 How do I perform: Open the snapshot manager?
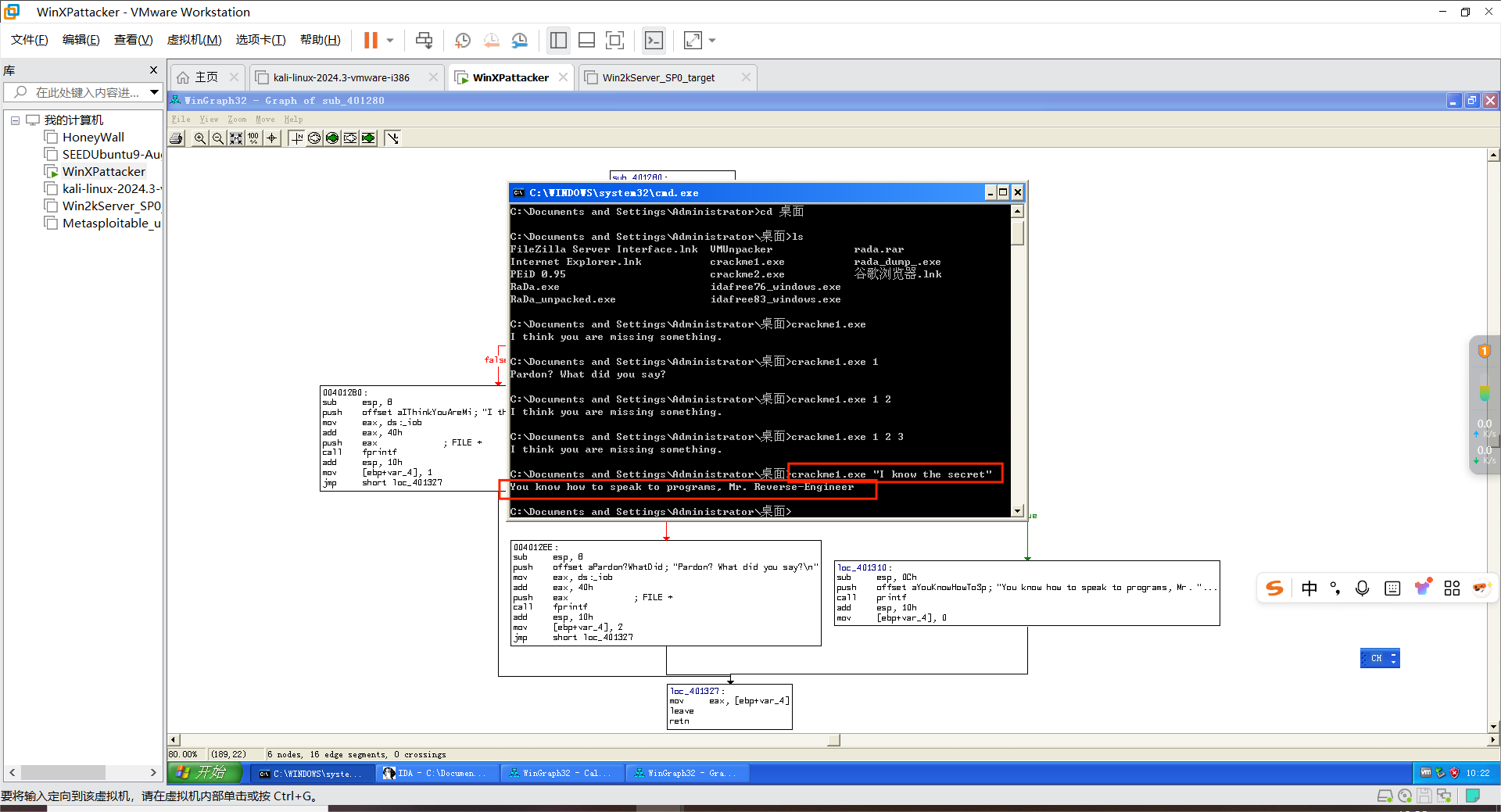[520, 40]
